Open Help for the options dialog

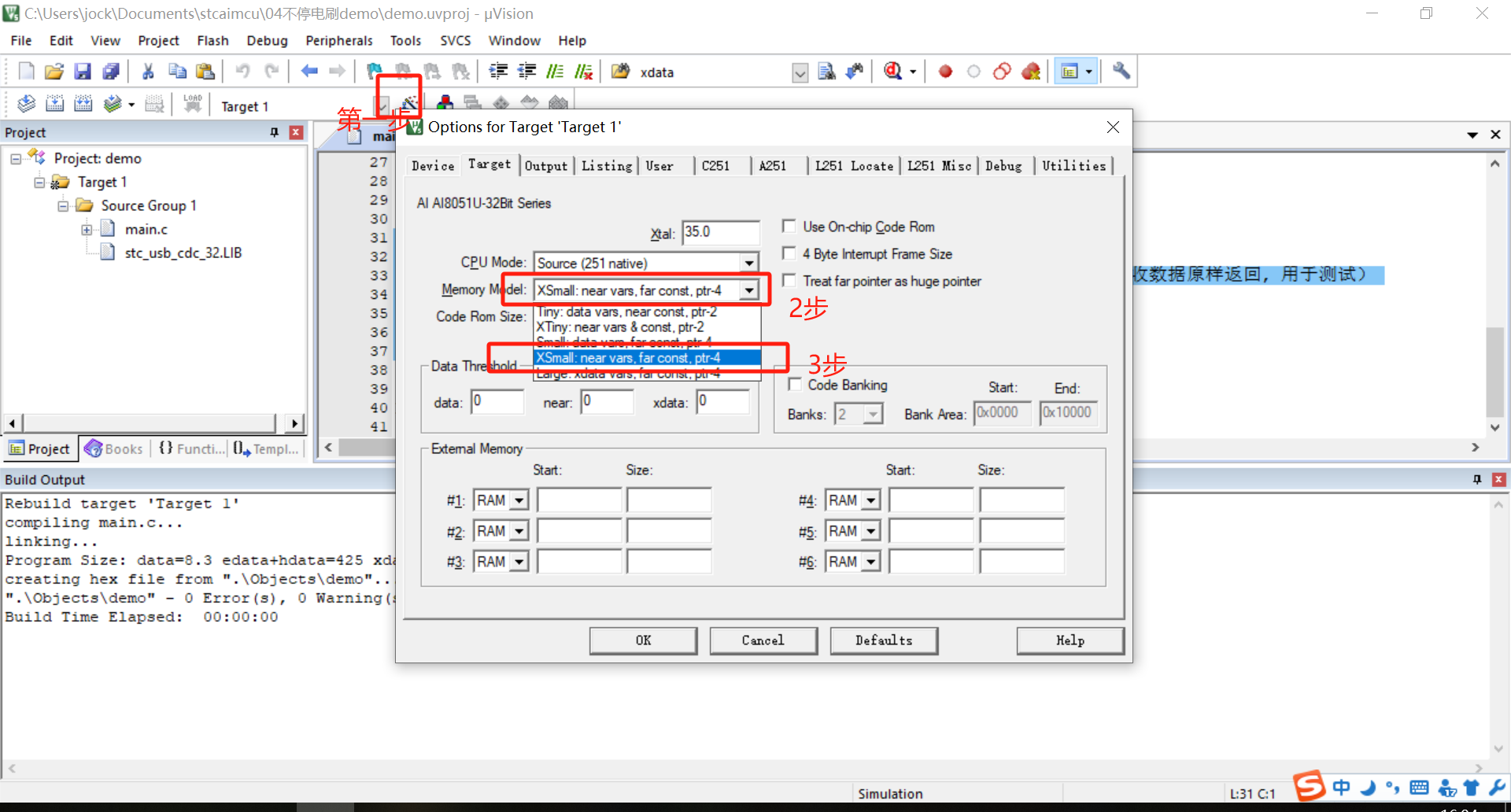point(1070,640)
